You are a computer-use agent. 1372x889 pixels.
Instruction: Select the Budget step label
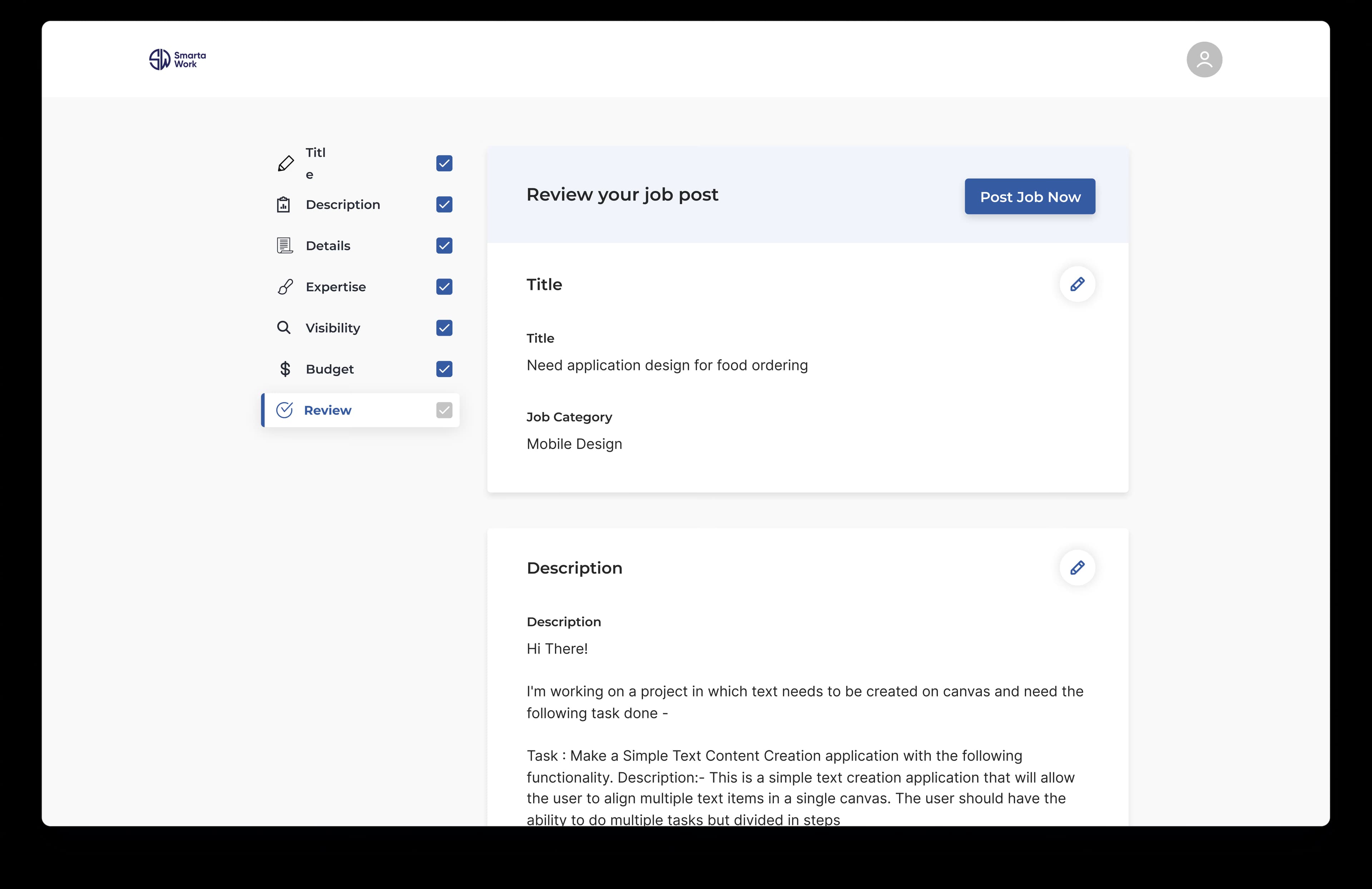pos(329,369)
